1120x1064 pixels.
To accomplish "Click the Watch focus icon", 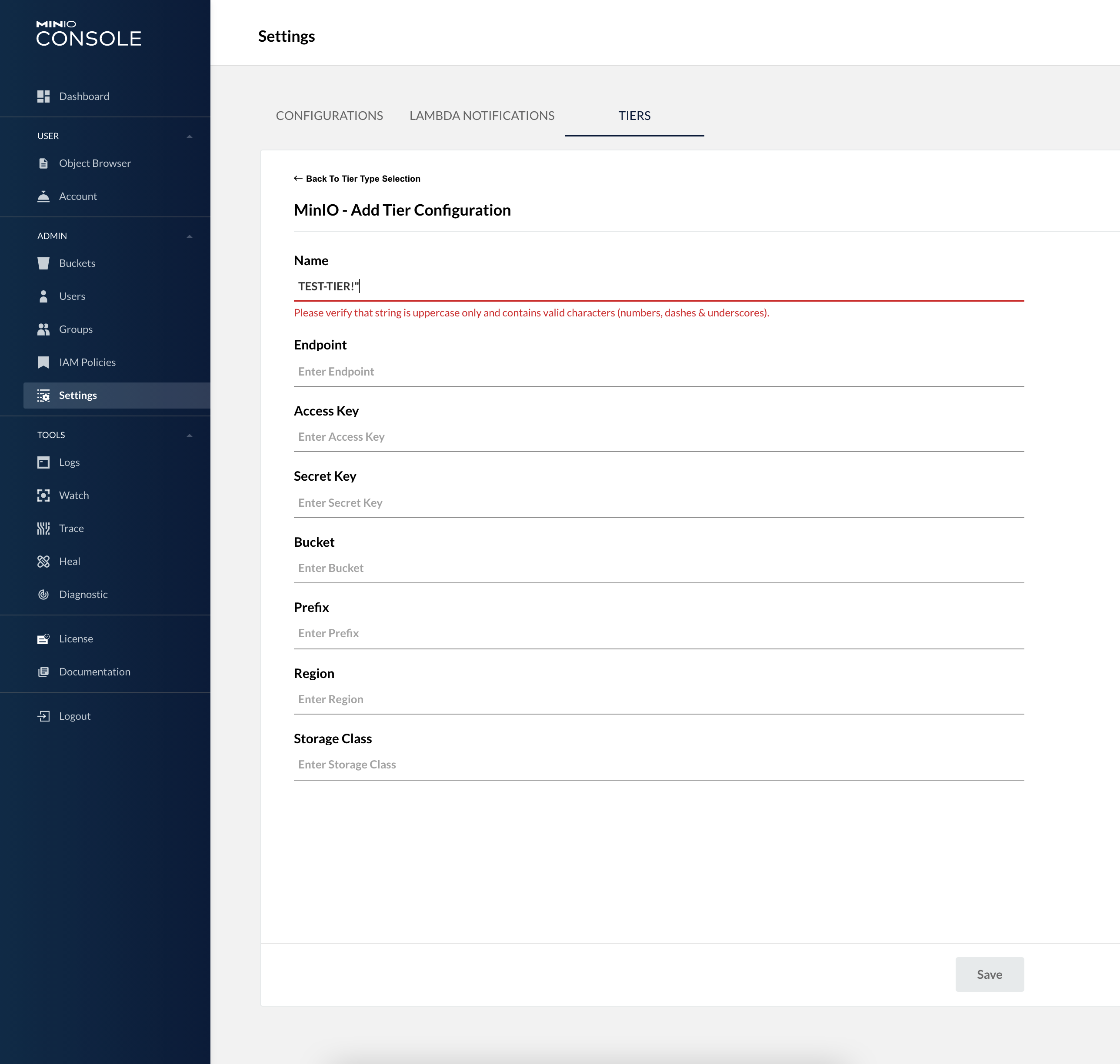I will click(43, 495).
